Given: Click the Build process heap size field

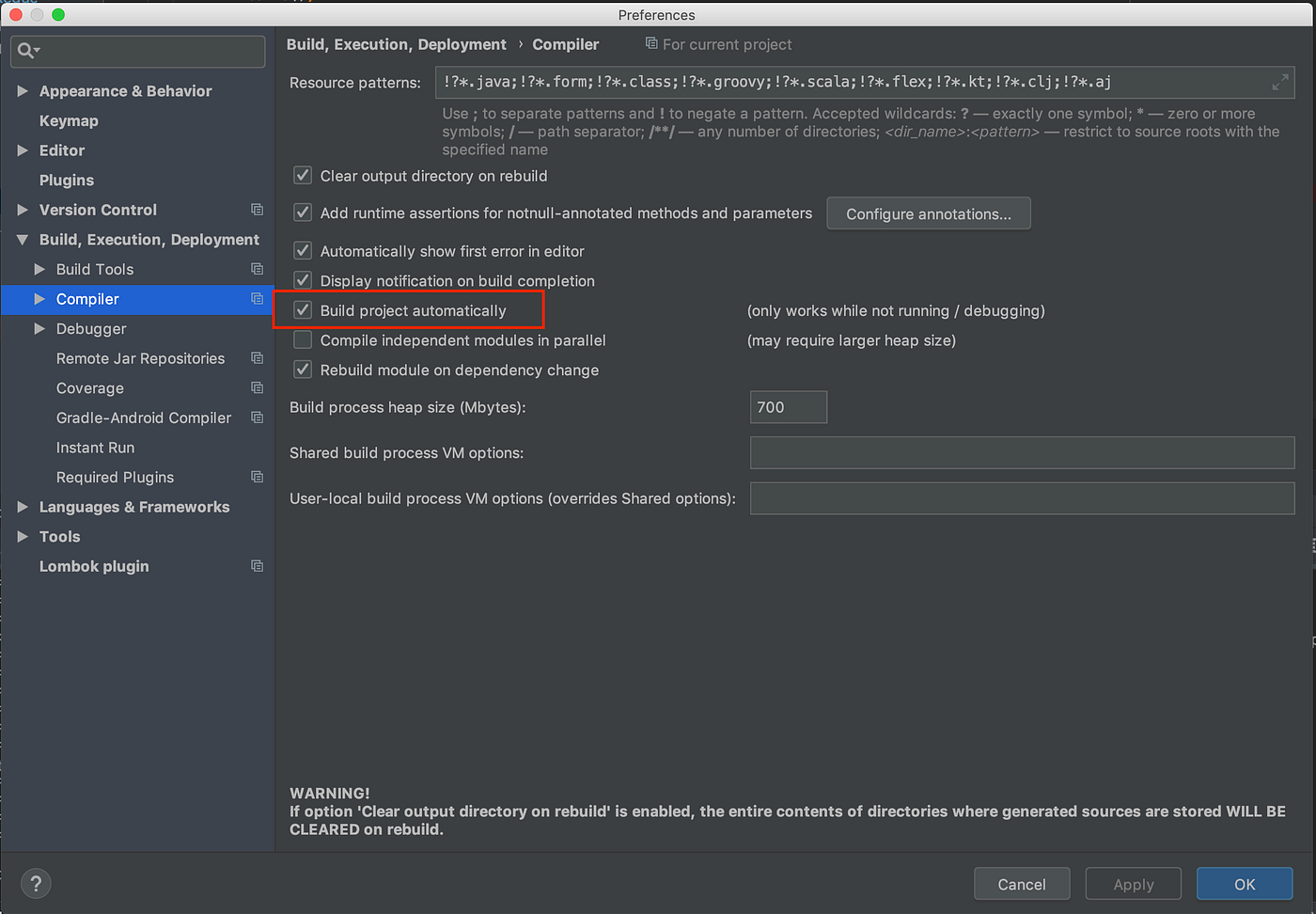Looking at the screenshot, I should click(788, 406).
